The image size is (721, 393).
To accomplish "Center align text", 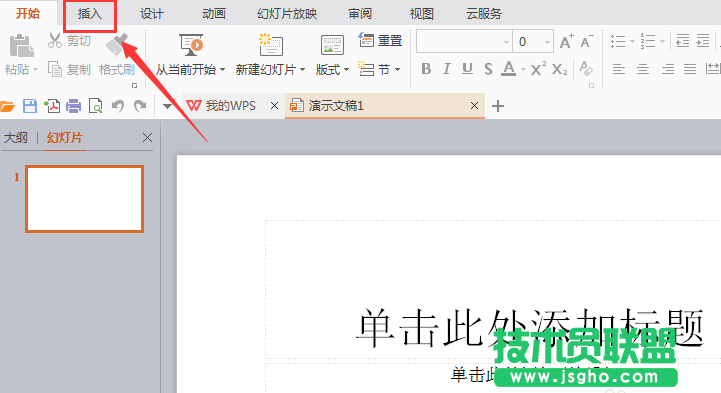I will [x=643, y=69].
